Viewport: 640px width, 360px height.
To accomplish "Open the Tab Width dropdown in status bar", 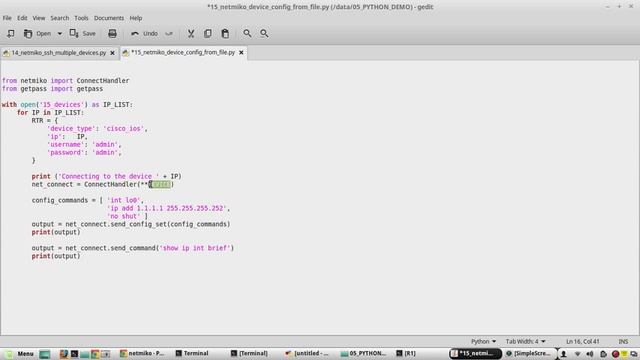I will (525, 341).
